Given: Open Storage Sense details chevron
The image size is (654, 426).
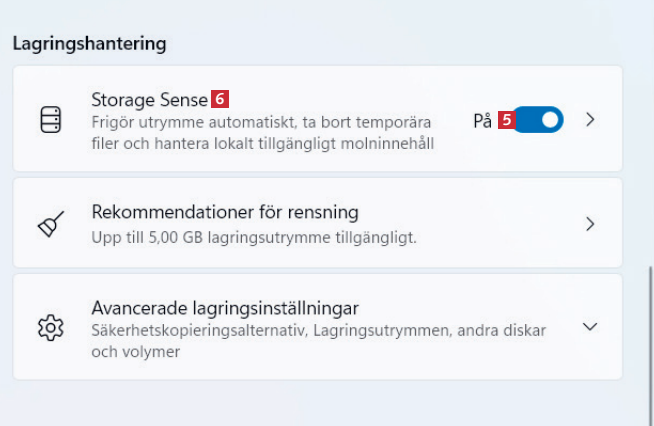Looking at the screenshot, I should (x=590, y=120).
